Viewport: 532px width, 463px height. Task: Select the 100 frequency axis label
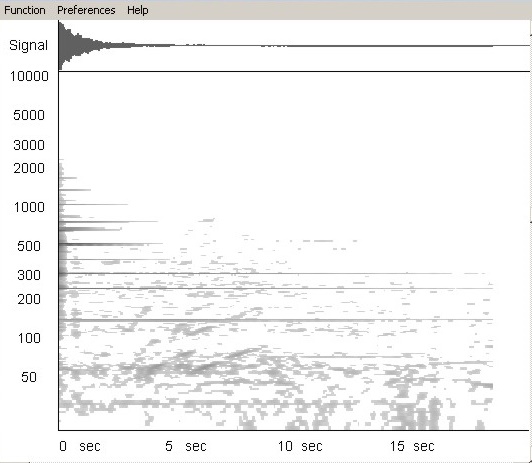(x=29, y=338)
